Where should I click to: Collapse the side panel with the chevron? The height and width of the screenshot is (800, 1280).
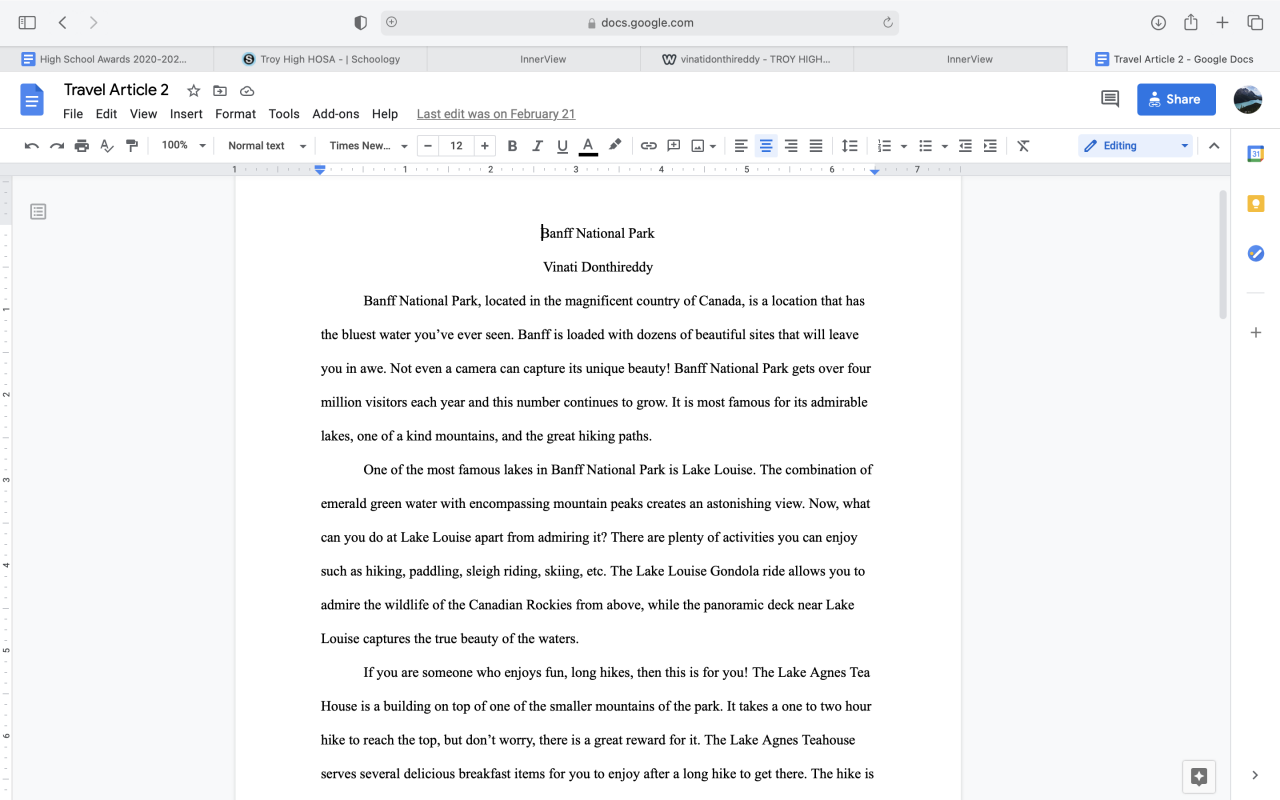(1256, 775)
